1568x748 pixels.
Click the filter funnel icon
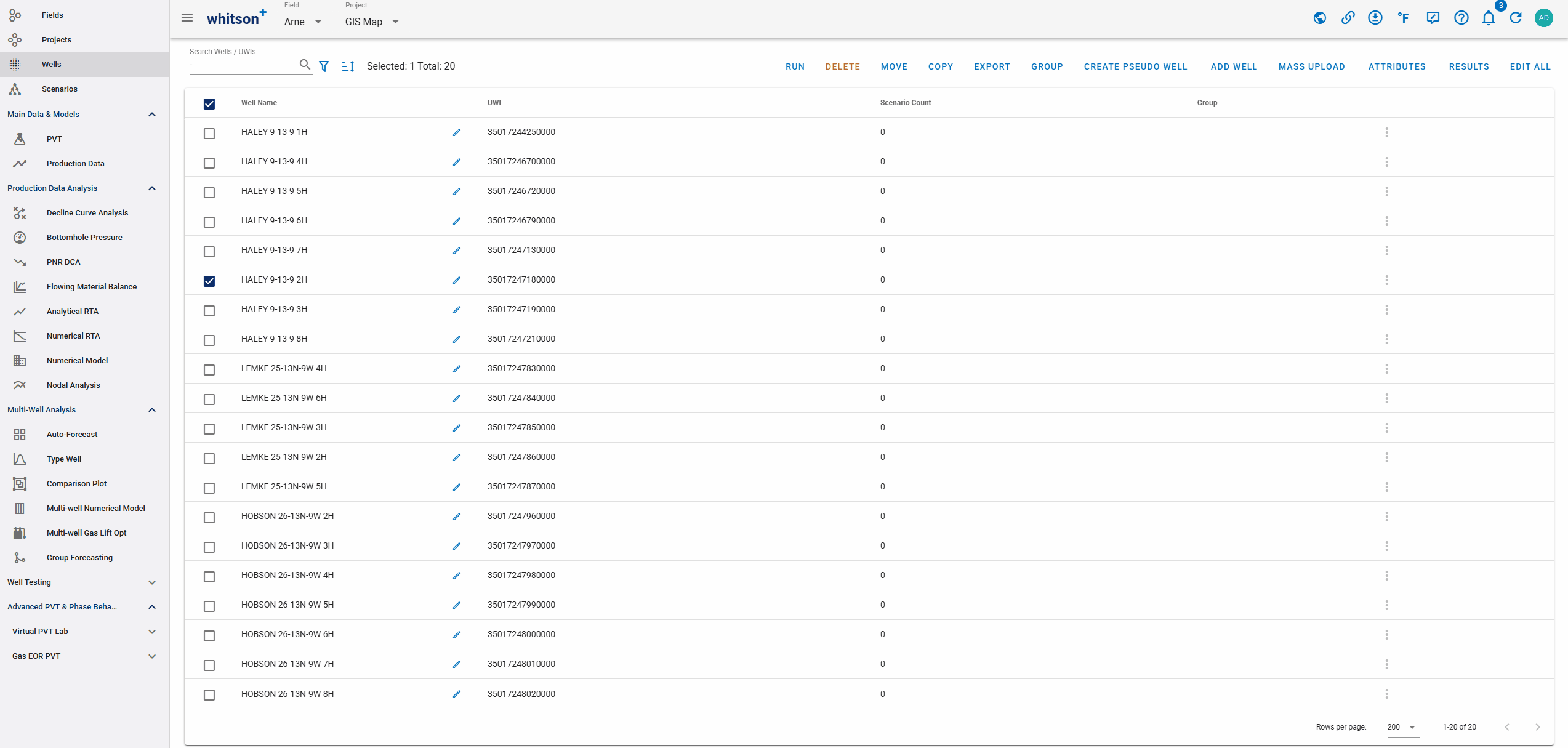(x=324, y=66)
